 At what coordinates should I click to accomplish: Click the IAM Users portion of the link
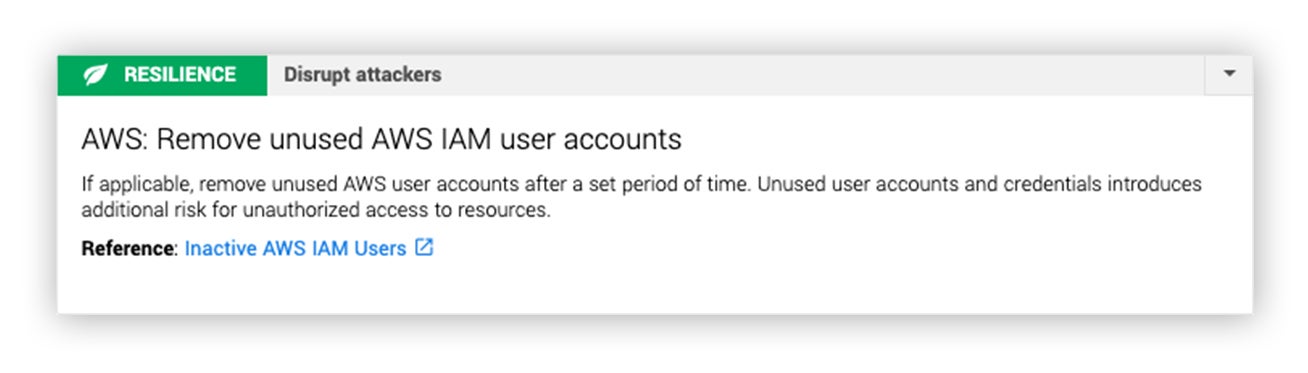(358, 248)
